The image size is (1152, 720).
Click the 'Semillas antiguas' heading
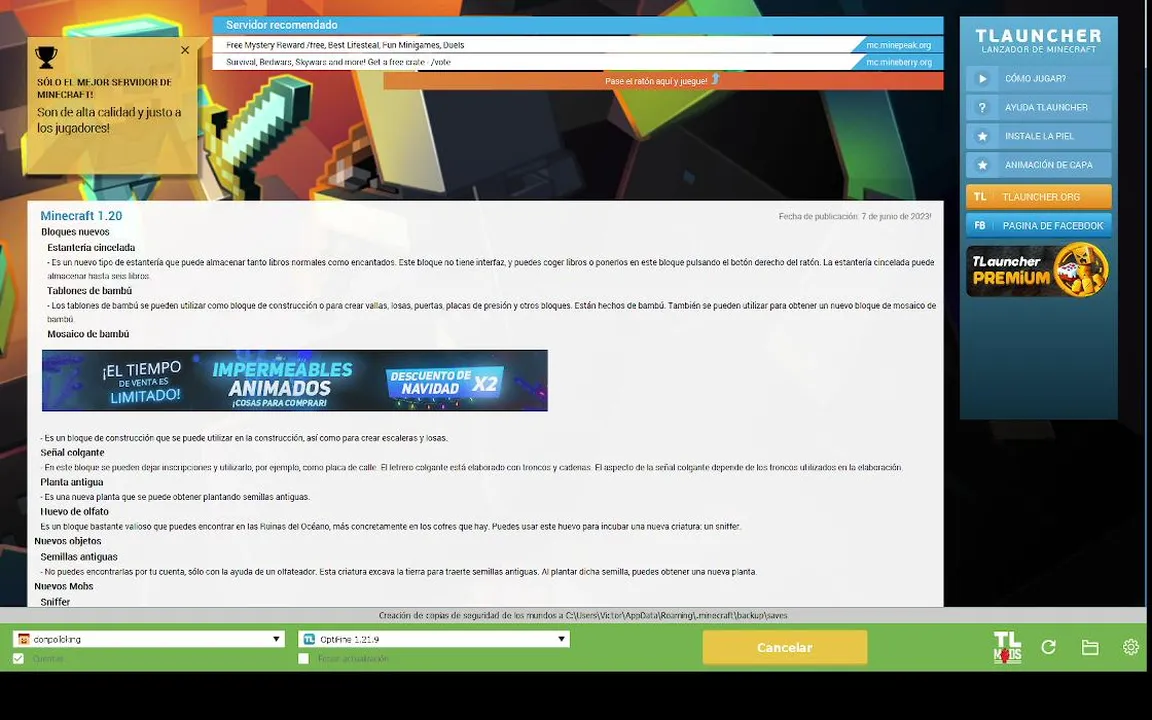(79, 557)
